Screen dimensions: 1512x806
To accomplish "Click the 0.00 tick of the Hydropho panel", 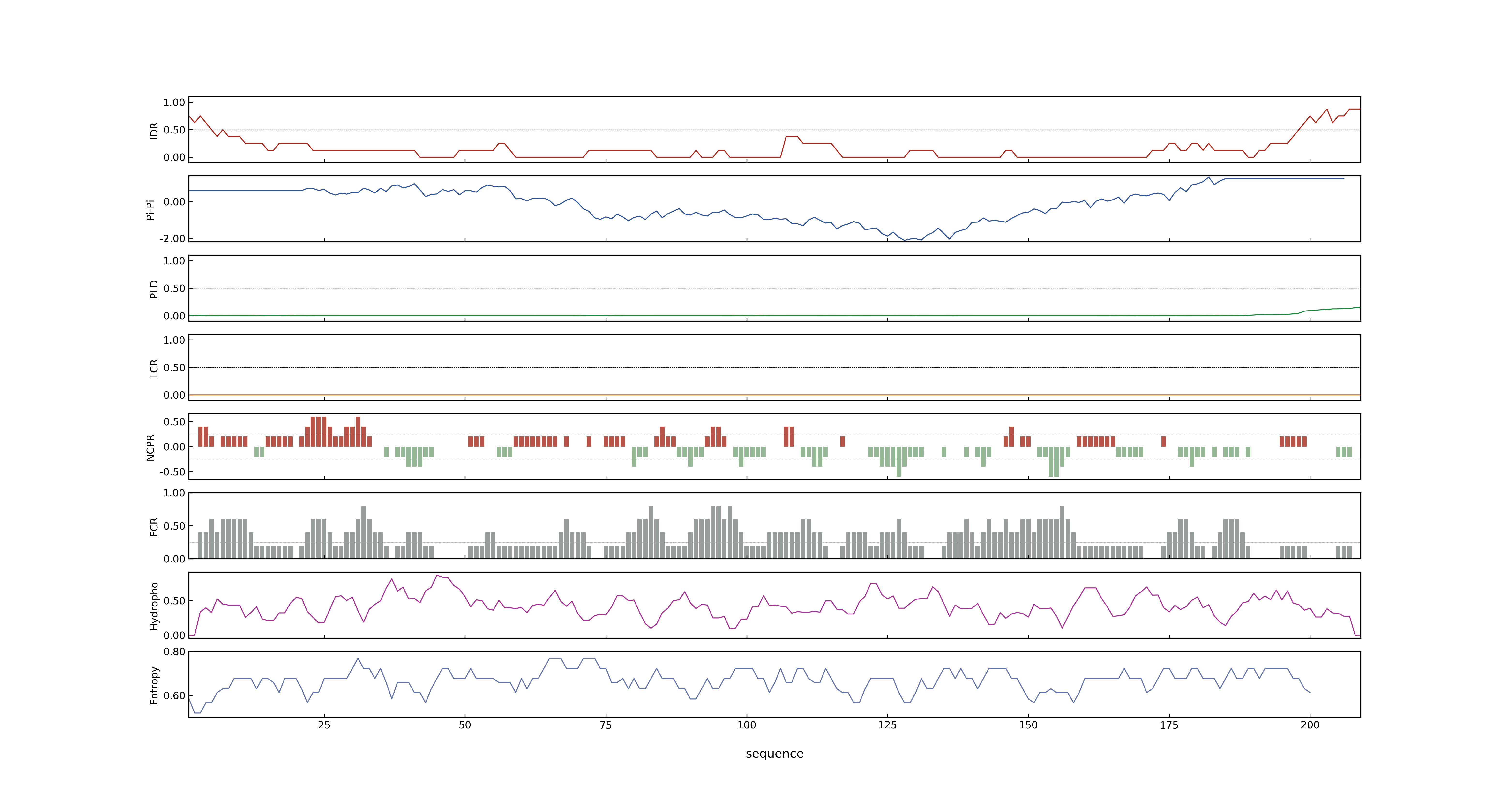I will 174,635.
